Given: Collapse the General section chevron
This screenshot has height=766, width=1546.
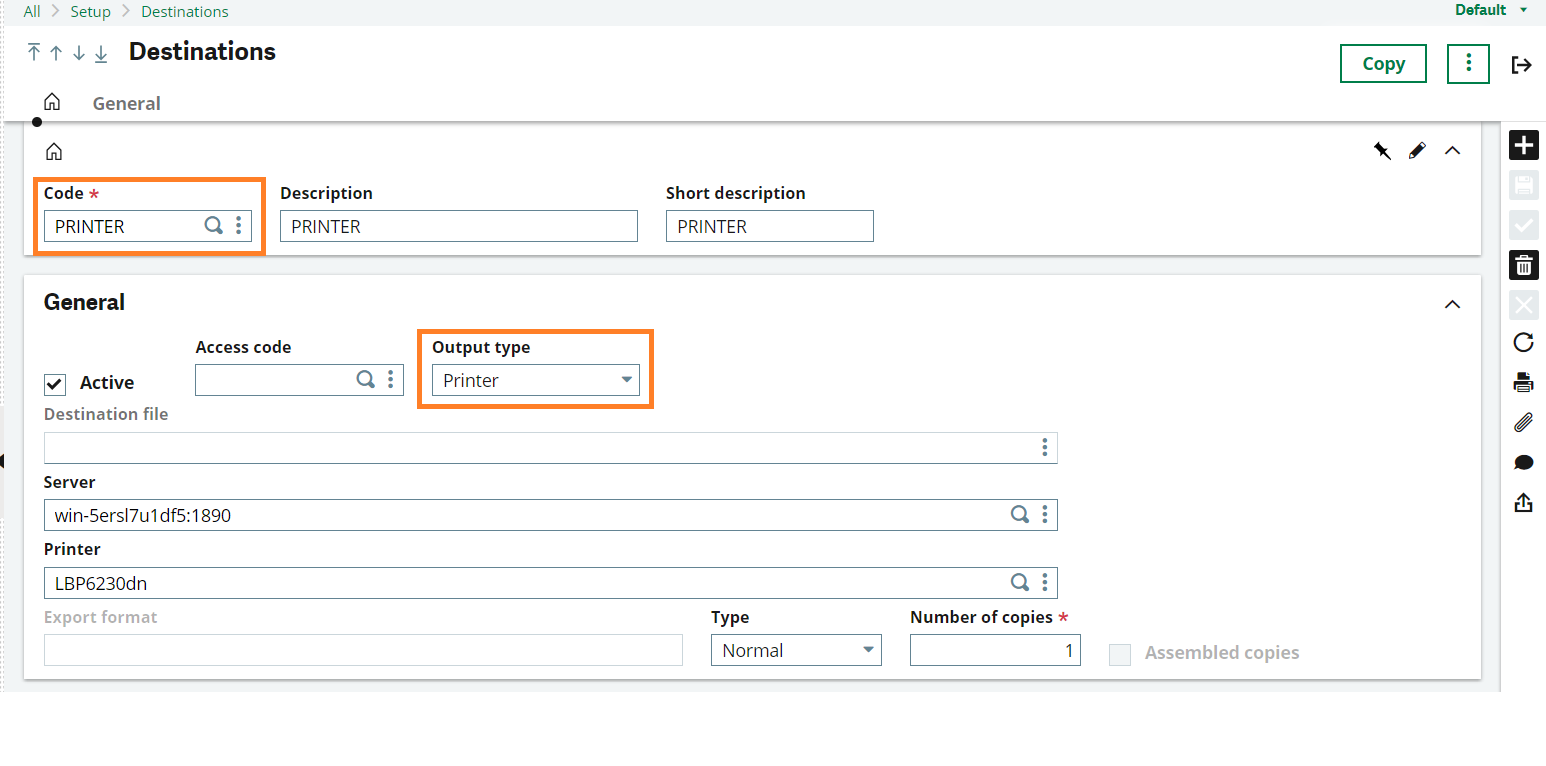Looking at the screenshot, I should pos(1452,304).
